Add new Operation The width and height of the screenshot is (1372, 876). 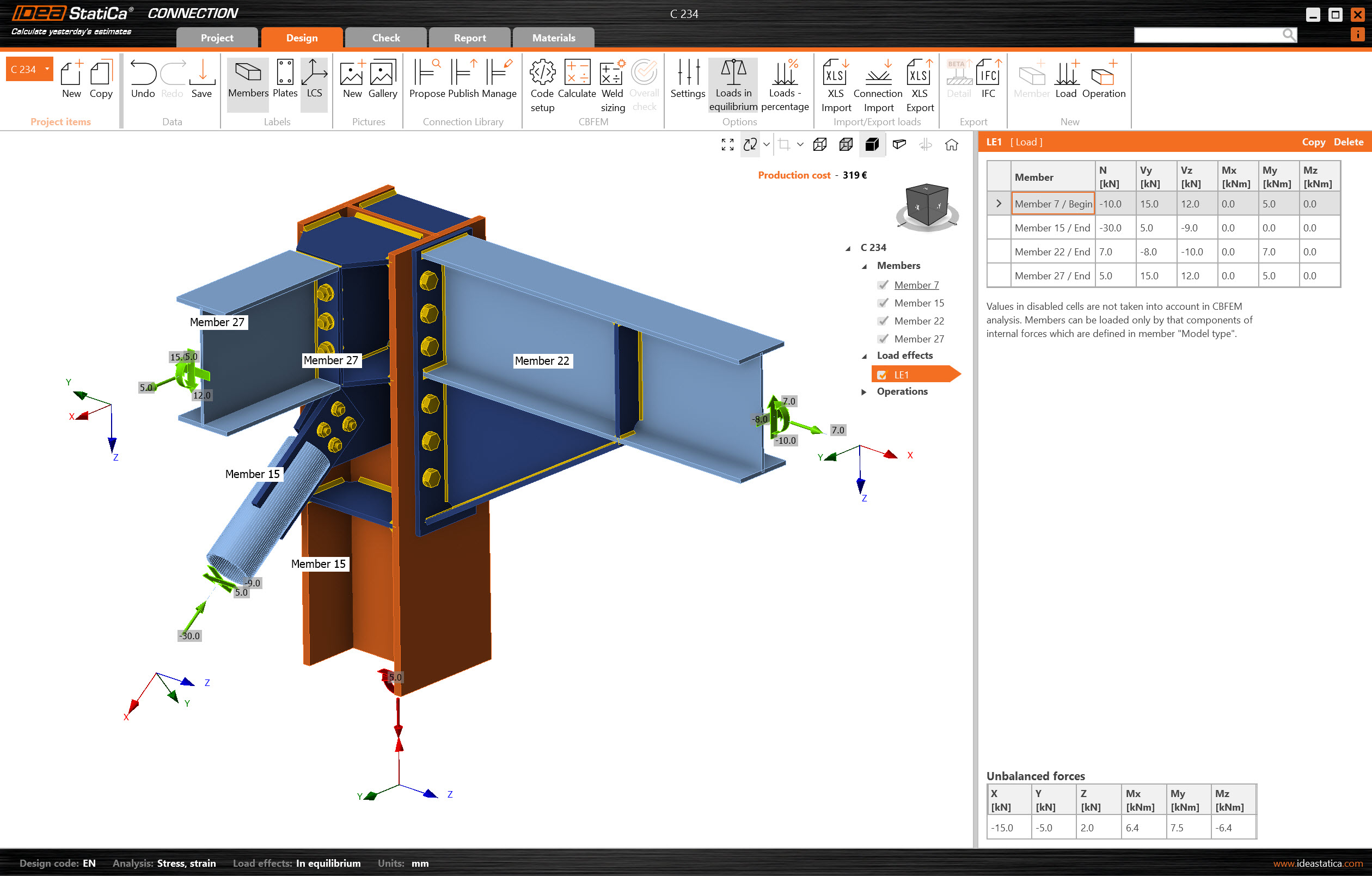(x=1103, y=74)
